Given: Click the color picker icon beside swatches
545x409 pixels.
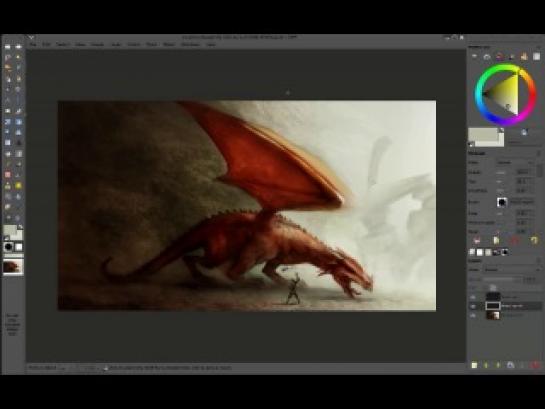Looking at the screenshot, I should [524, 132].
